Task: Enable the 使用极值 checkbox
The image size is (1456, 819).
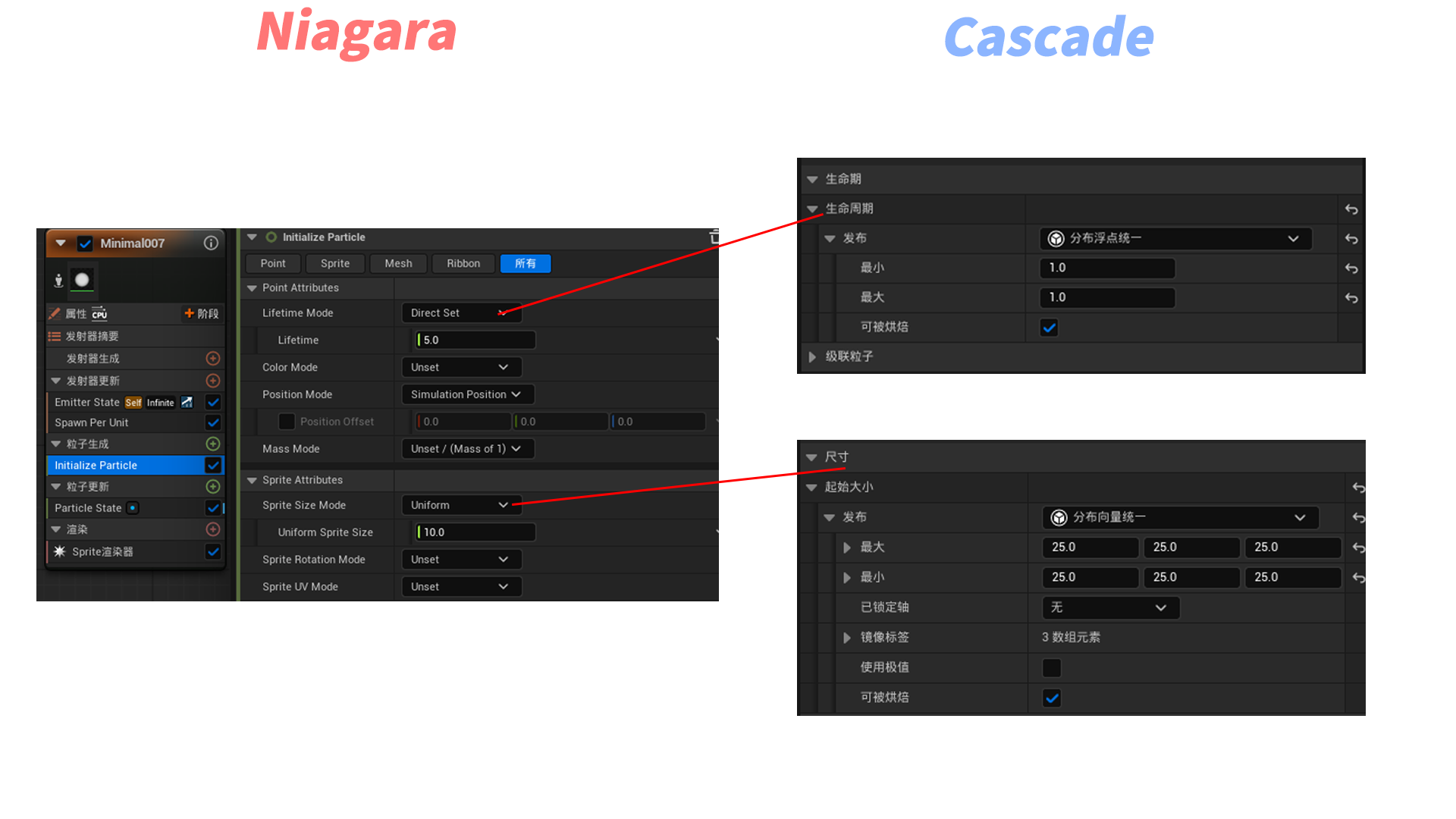Action: point(1051,667)
